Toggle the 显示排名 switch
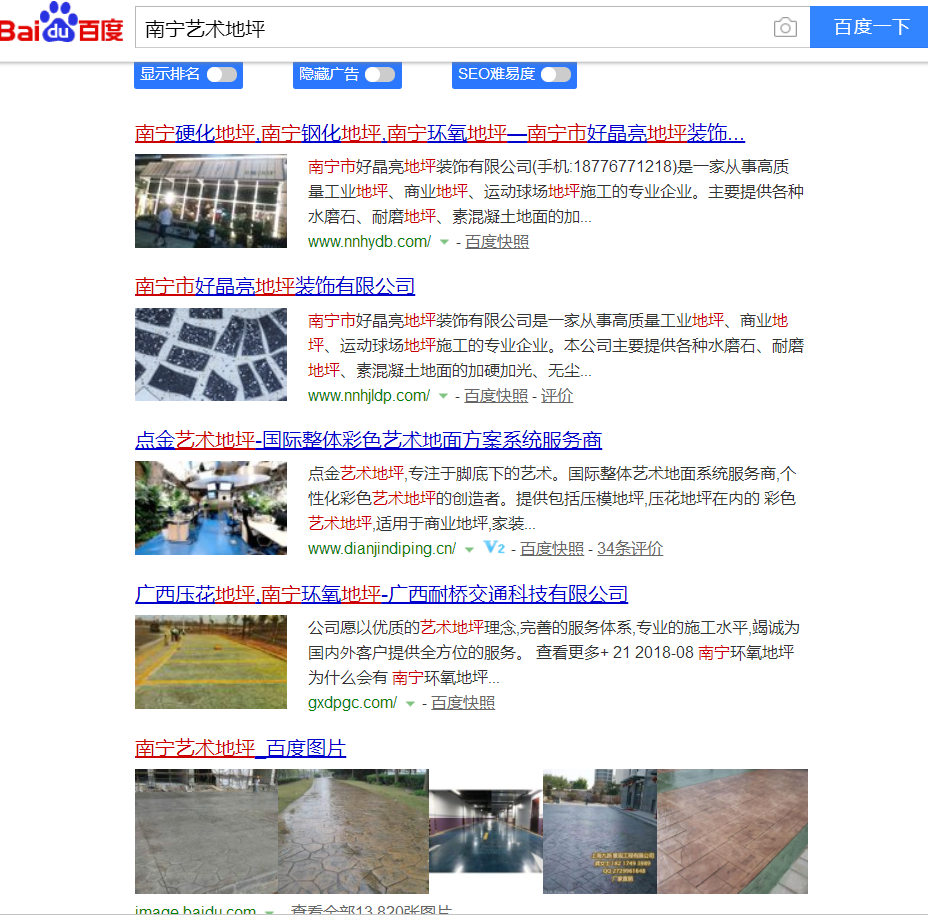Screen dimensions: 928x918 point(222,75)
